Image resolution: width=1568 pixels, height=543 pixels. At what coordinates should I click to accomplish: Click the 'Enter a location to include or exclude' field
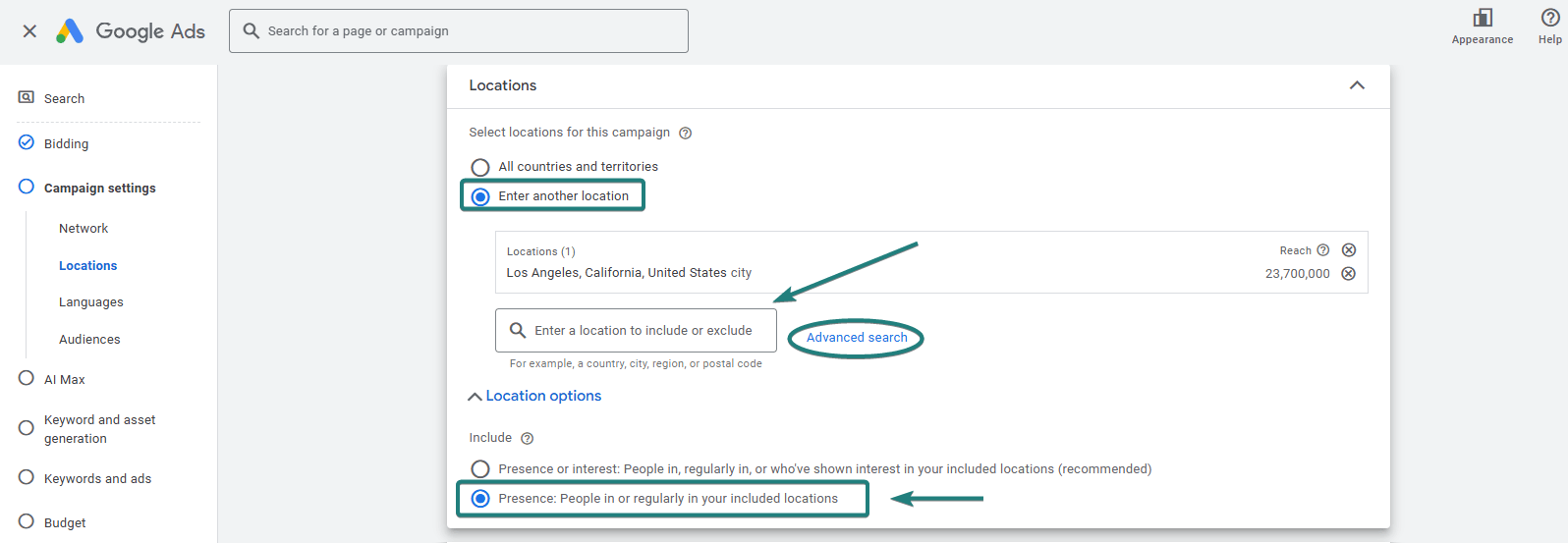click(x=643, y=331)
